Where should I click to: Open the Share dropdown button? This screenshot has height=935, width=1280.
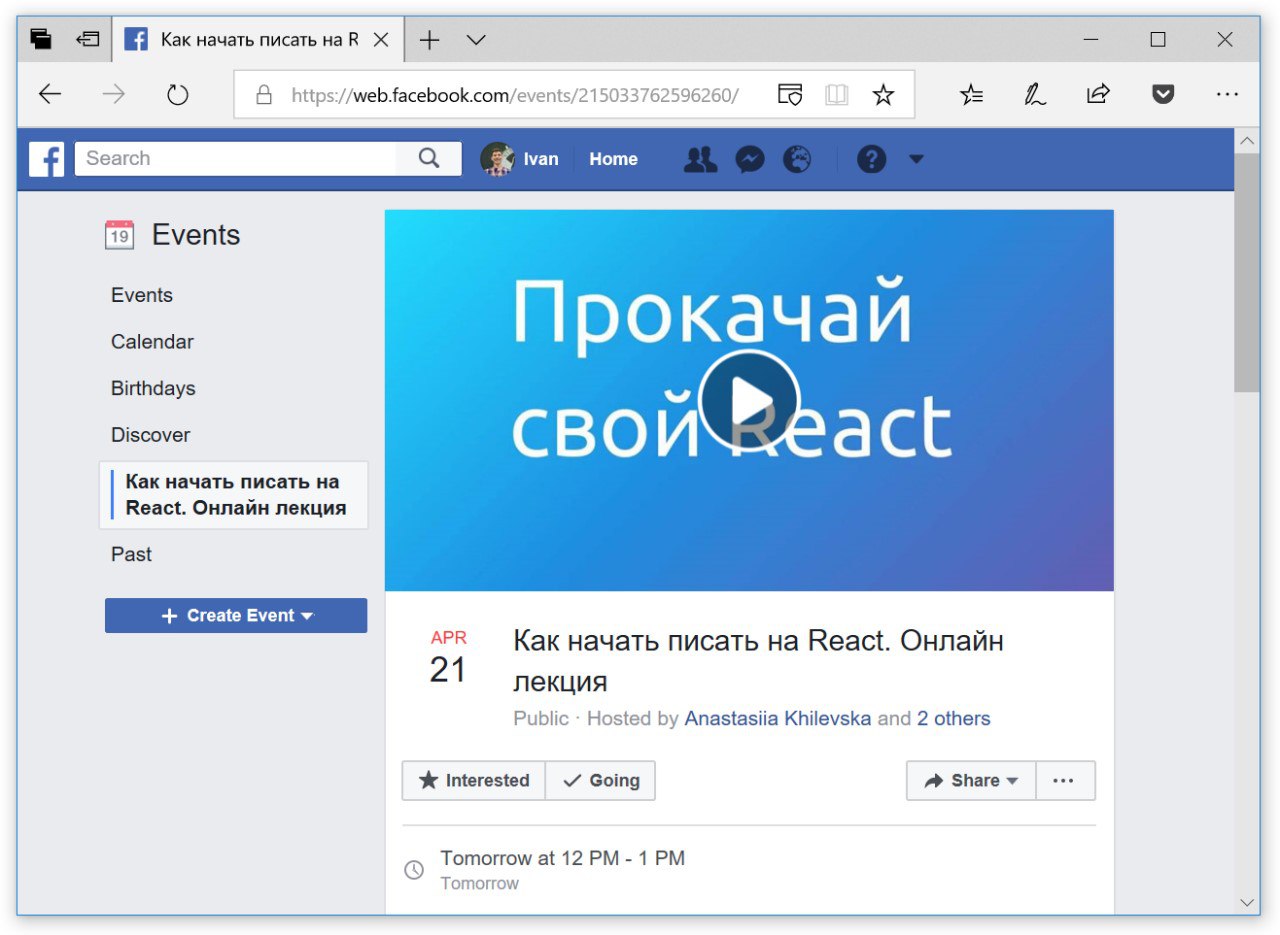(x=971, y=781)
